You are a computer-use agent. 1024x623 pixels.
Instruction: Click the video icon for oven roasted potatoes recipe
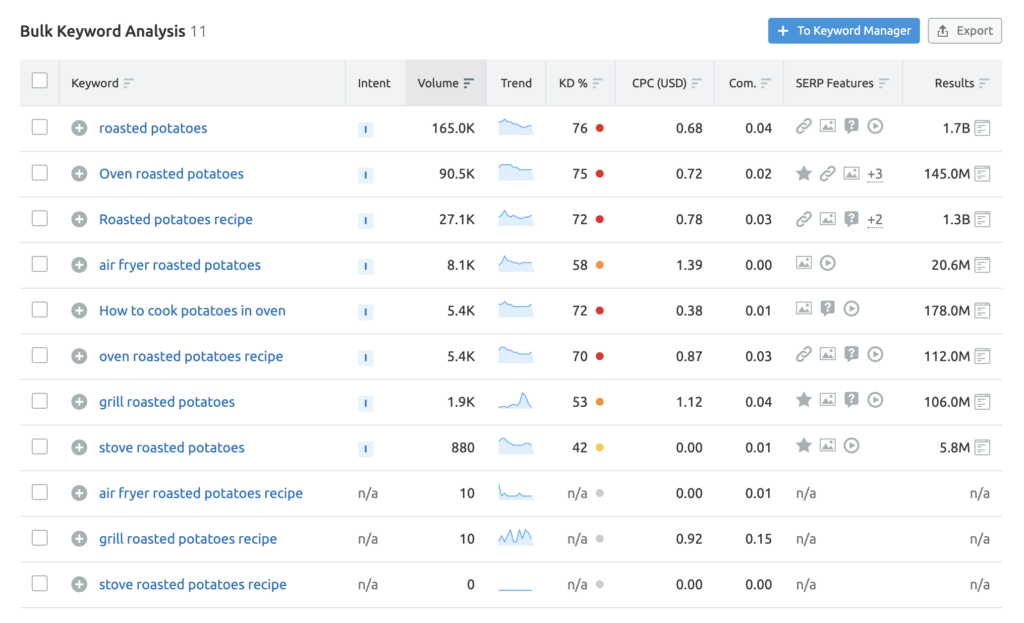tap(875, 354)
